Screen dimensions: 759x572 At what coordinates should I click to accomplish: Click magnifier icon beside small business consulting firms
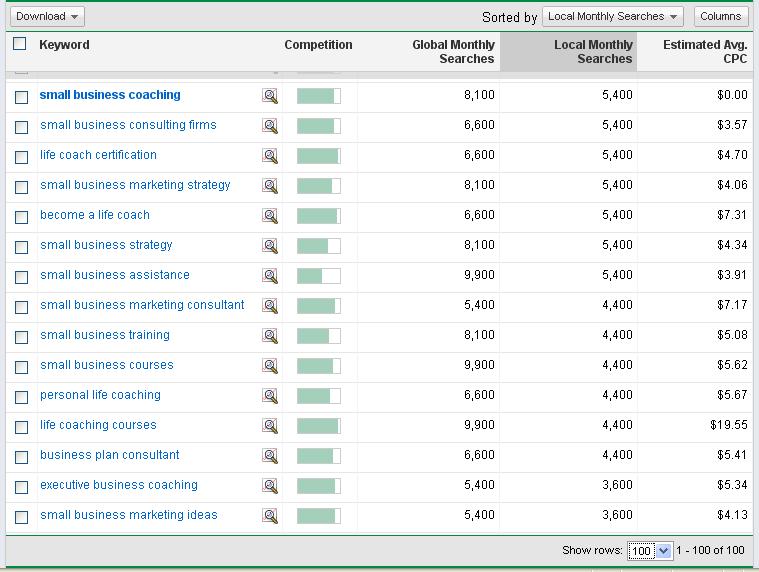point(270,126)
